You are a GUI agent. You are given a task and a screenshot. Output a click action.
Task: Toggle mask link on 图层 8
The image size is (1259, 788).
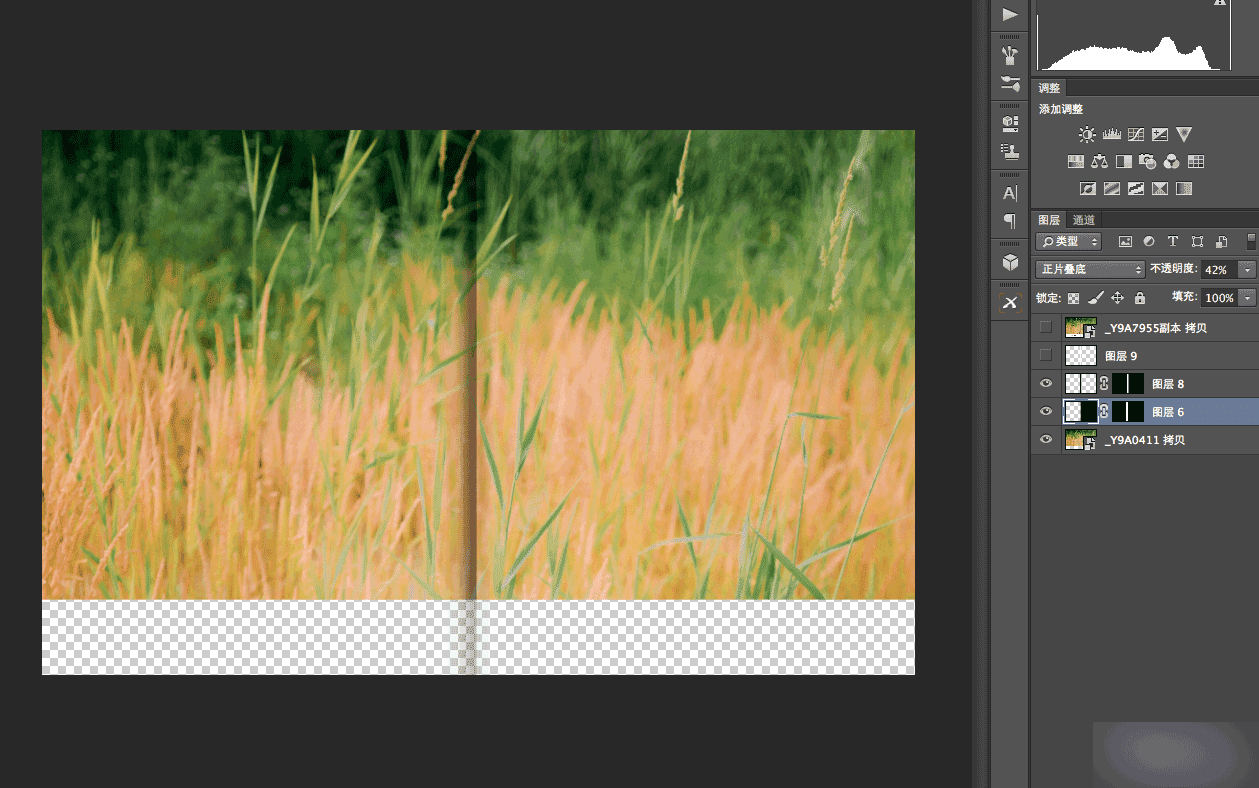1105,384
